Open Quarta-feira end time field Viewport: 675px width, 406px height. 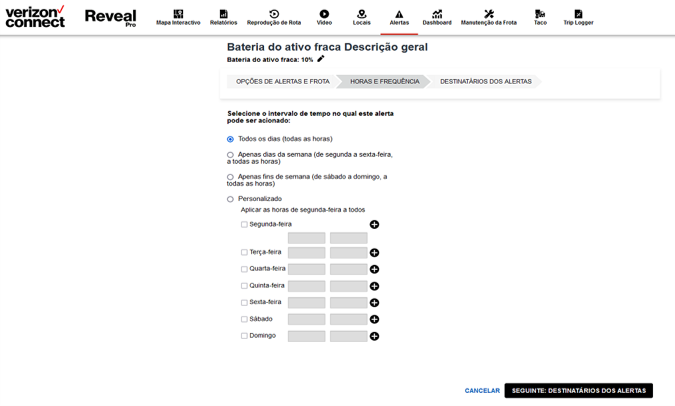pyautogui.click(x=349, y=269)
